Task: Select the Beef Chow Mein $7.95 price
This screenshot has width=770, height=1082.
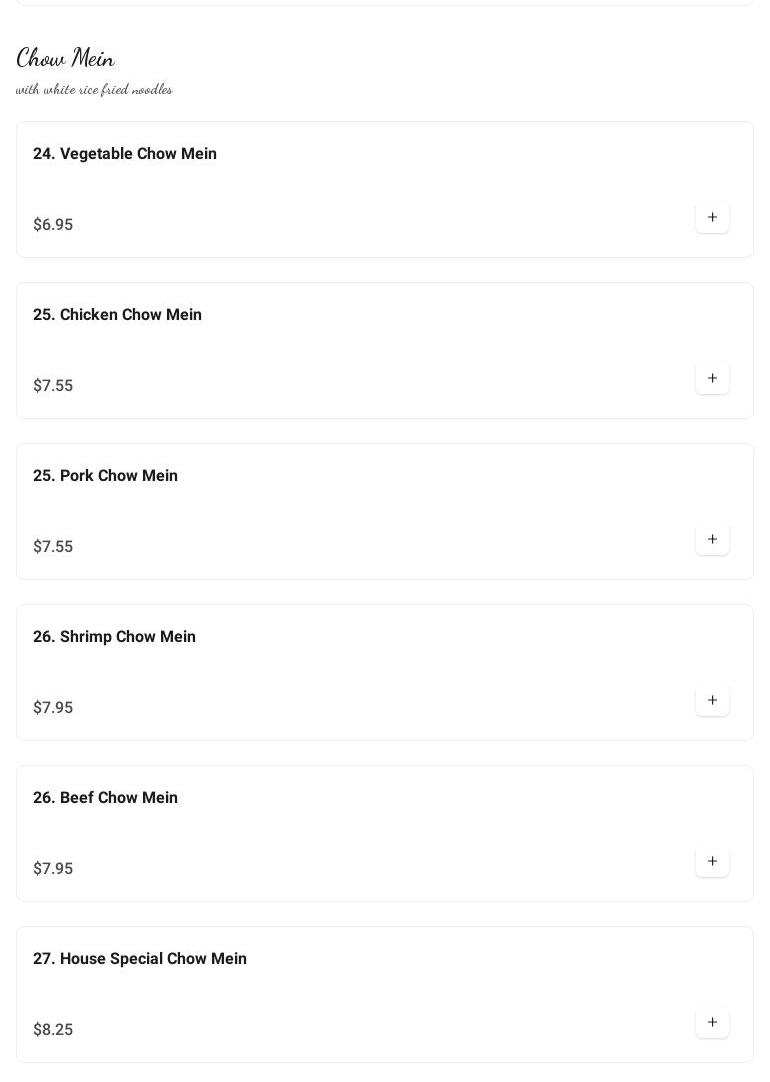Action: [53, 869]
